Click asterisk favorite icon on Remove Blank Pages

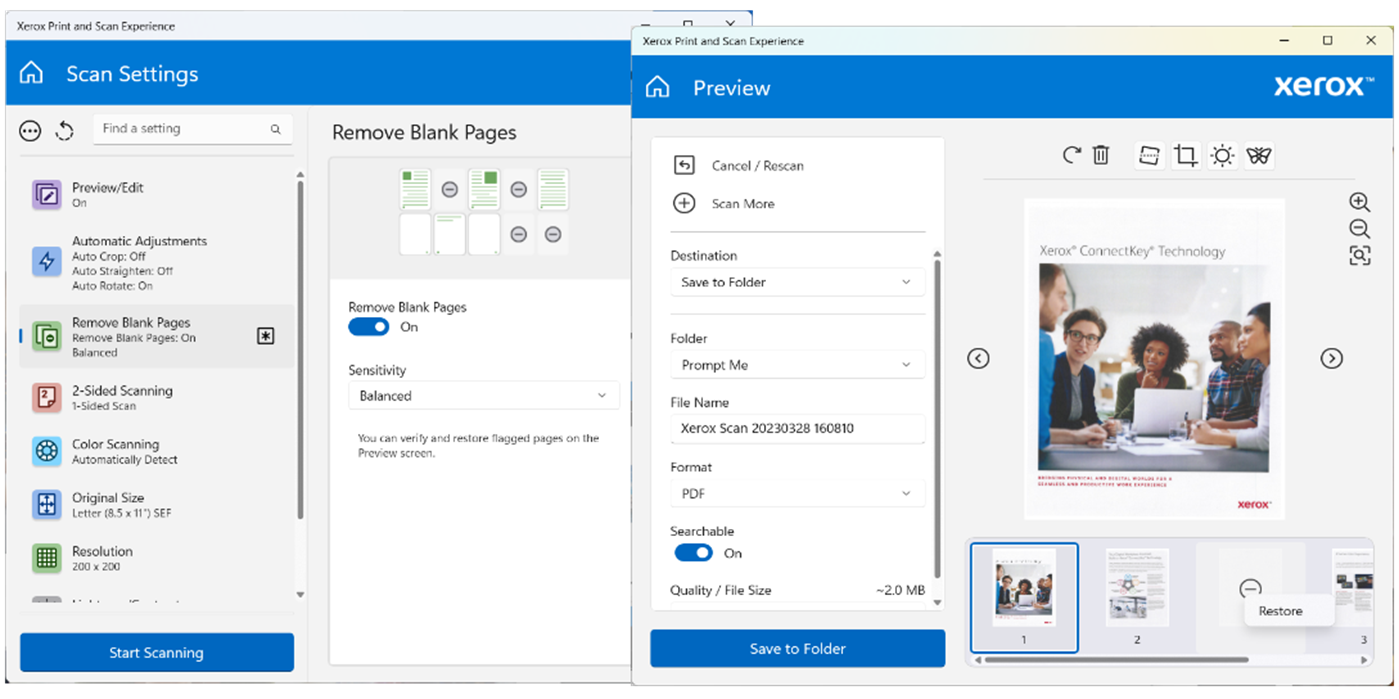point(266,336)
